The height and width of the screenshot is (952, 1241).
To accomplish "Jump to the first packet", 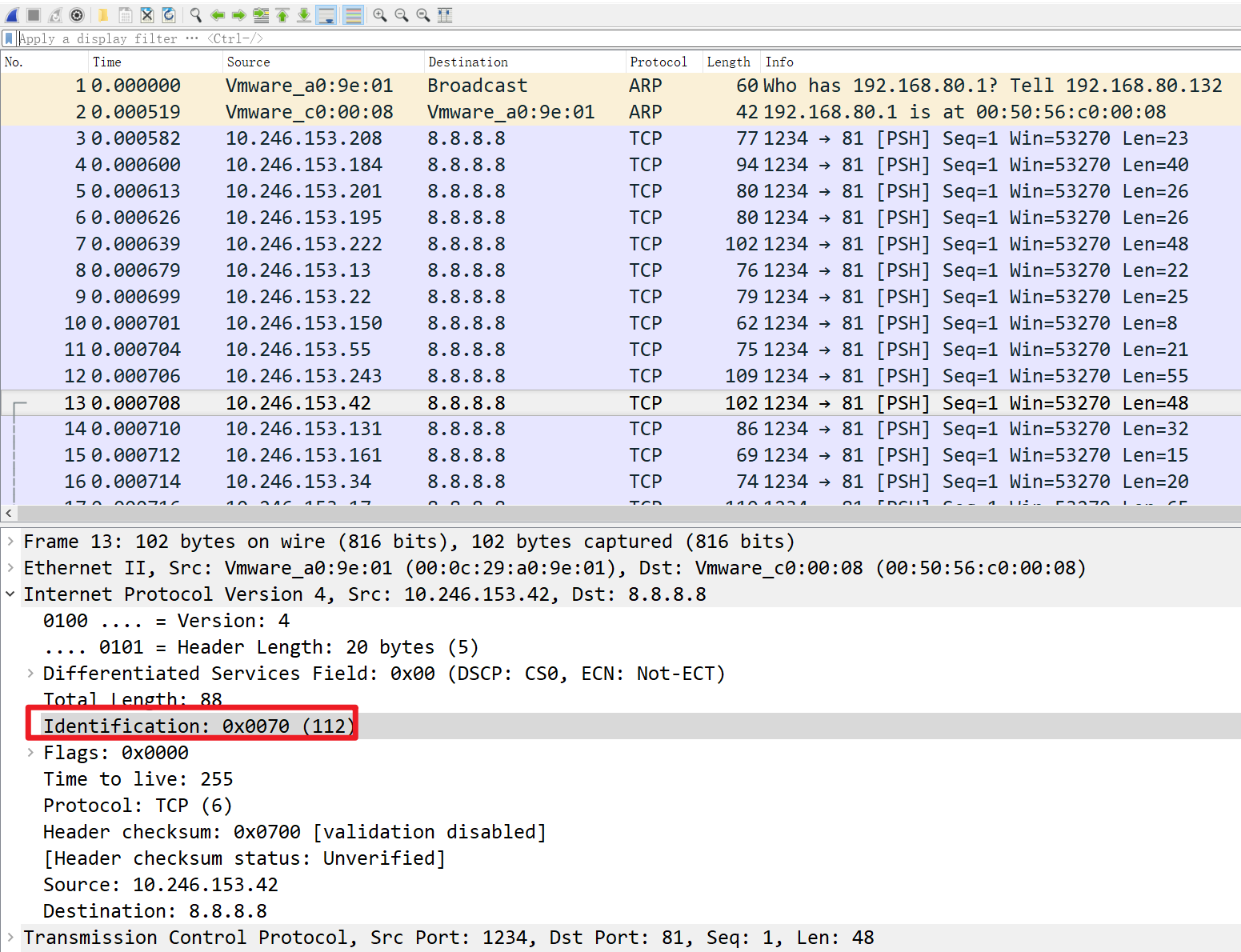I will pos(282,14).
